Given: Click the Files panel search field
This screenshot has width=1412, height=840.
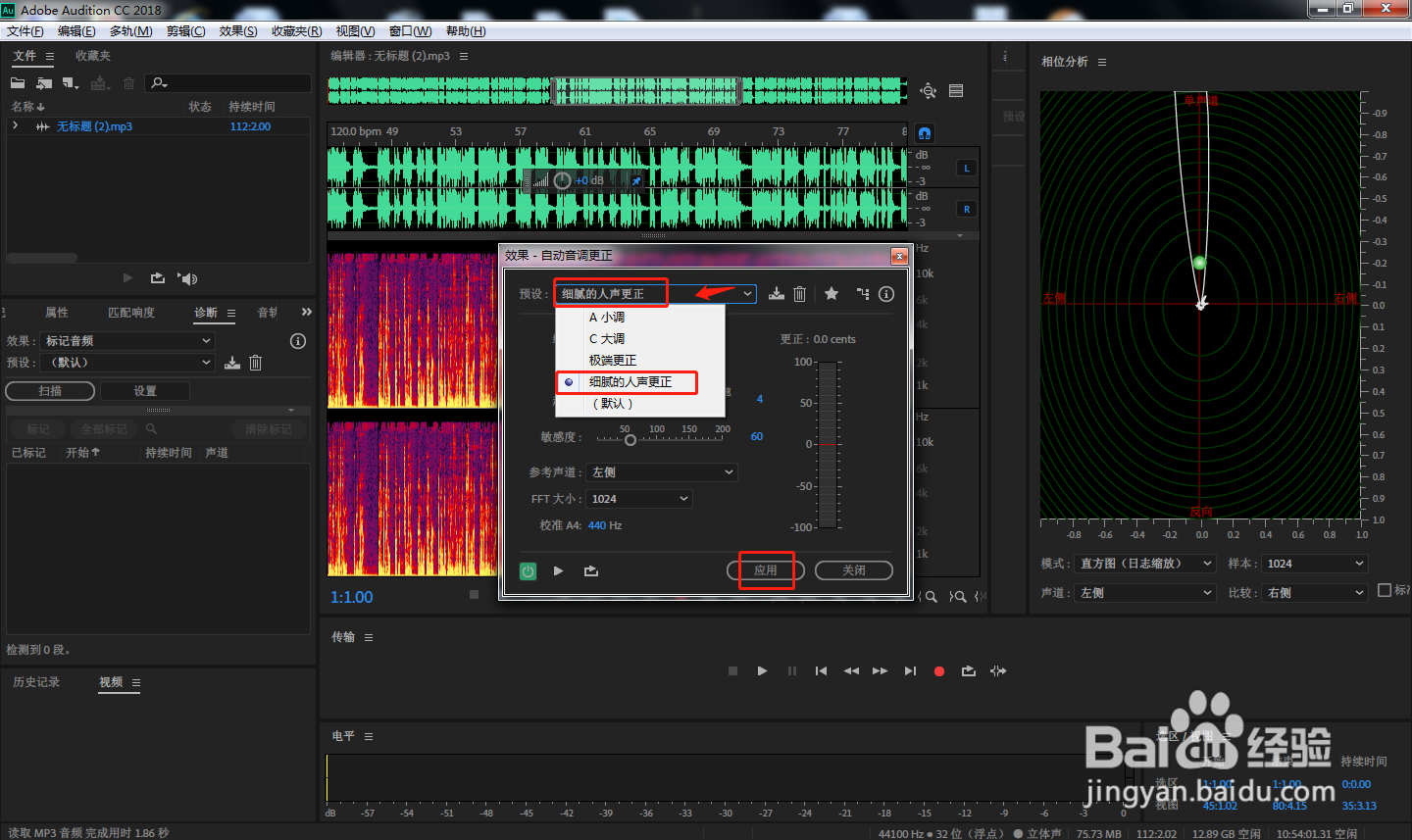Looking at the screenshot, I should point(228,83).
